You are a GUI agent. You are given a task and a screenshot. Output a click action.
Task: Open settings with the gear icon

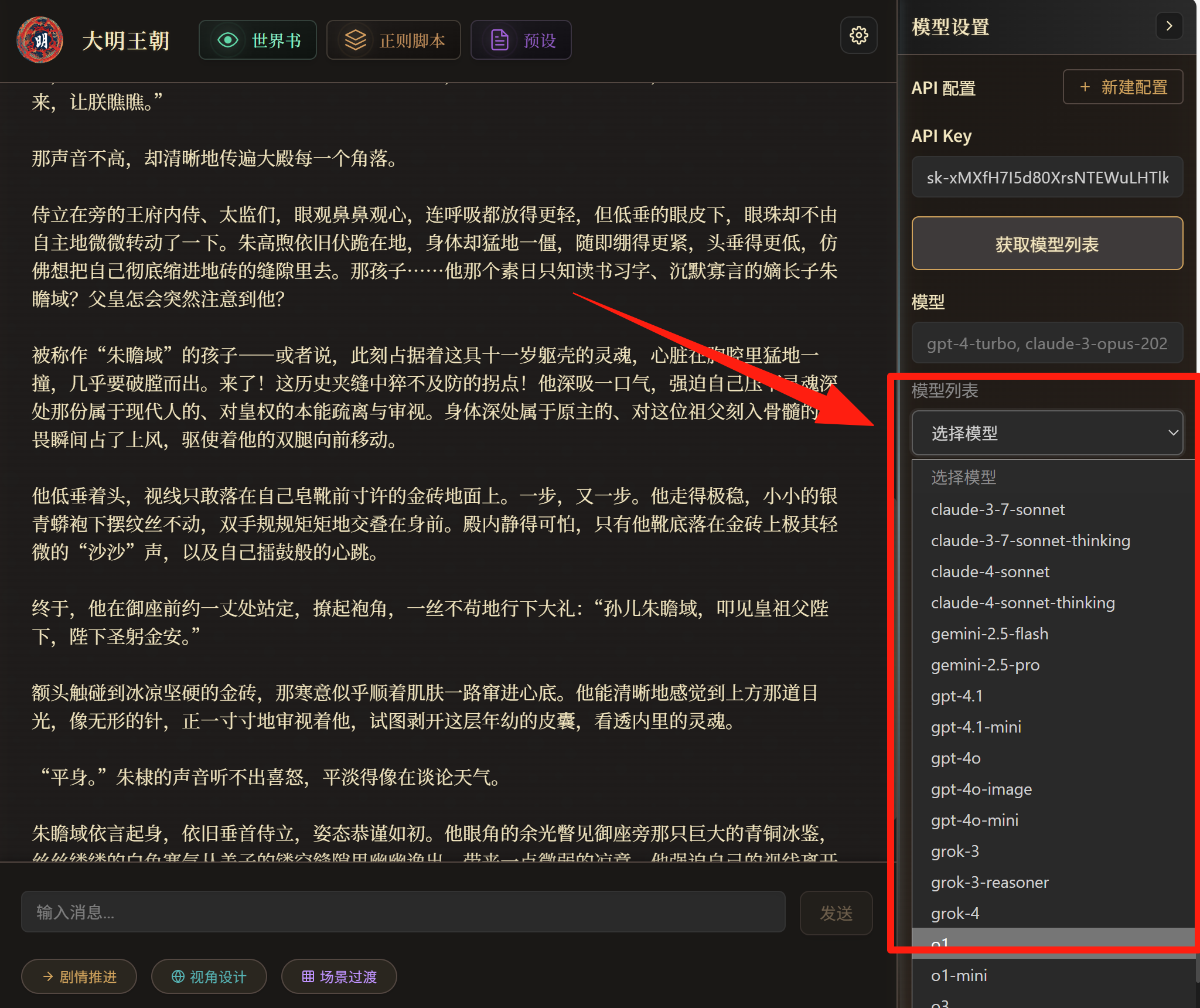[x=858, y=35]
